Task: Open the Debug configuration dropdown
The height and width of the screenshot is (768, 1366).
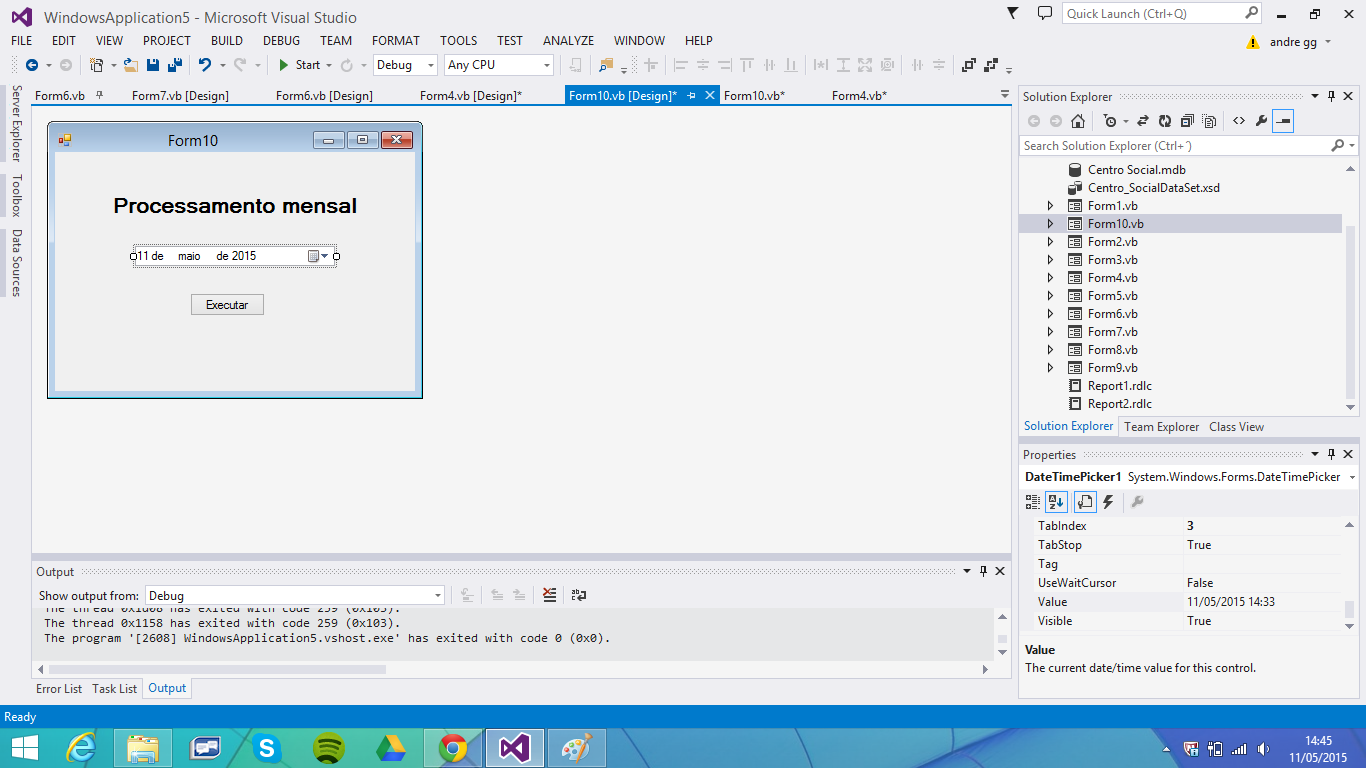Action: (405, 65)
